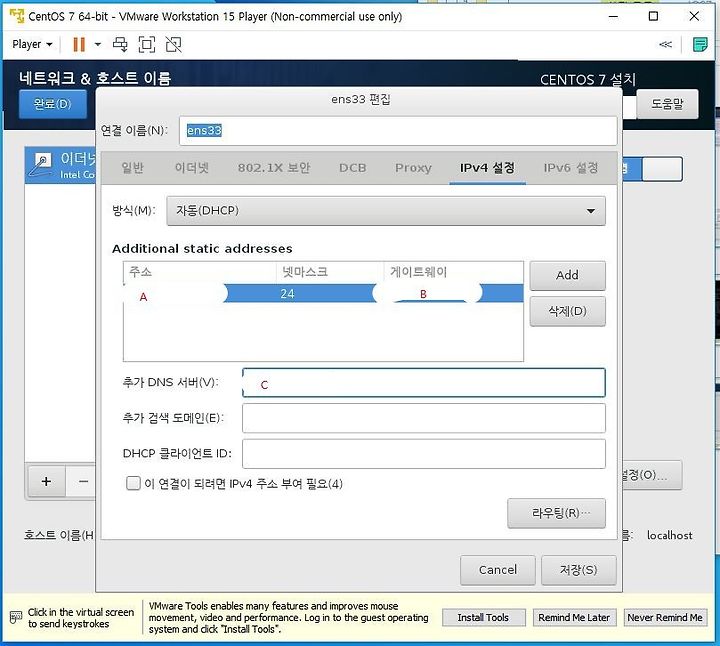The image size is (720, 646).
Task: Click the 주소 column header
Action: click(200, 272)
